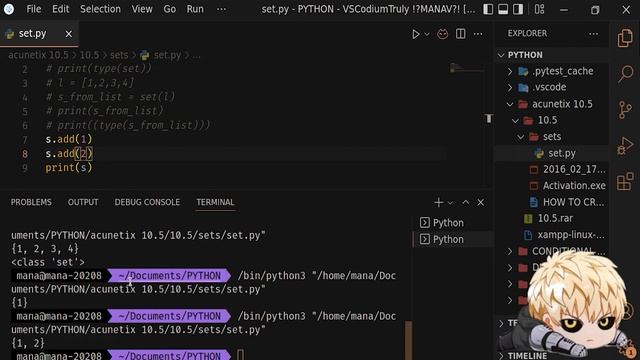Switch to the PROBLEMS panel tab
Viewport: 640px width, 360px height.
pyautogui.click(x=31, y=202)
